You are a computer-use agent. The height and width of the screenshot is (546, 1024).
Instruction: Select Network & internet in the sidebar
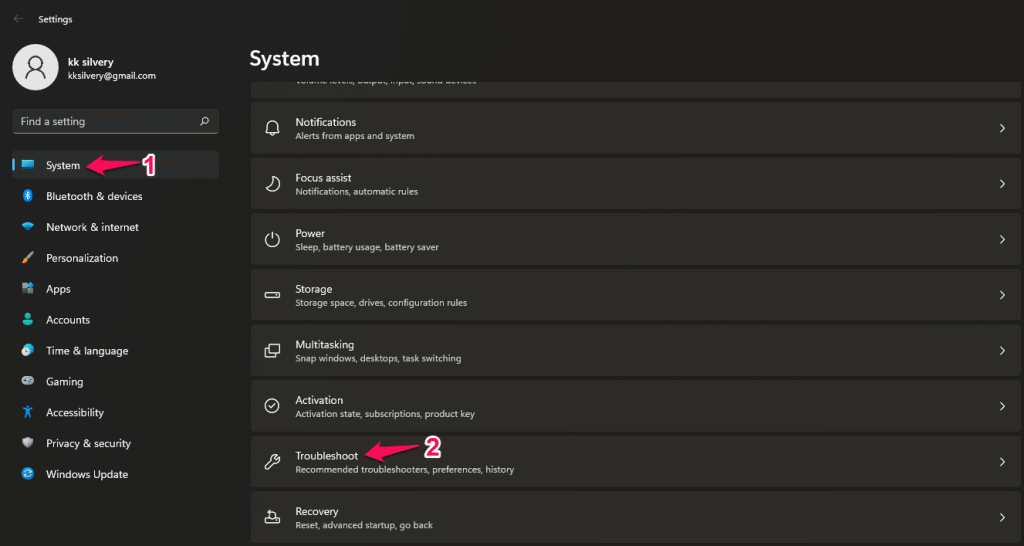pyautogui.click(x=92, y=227)
